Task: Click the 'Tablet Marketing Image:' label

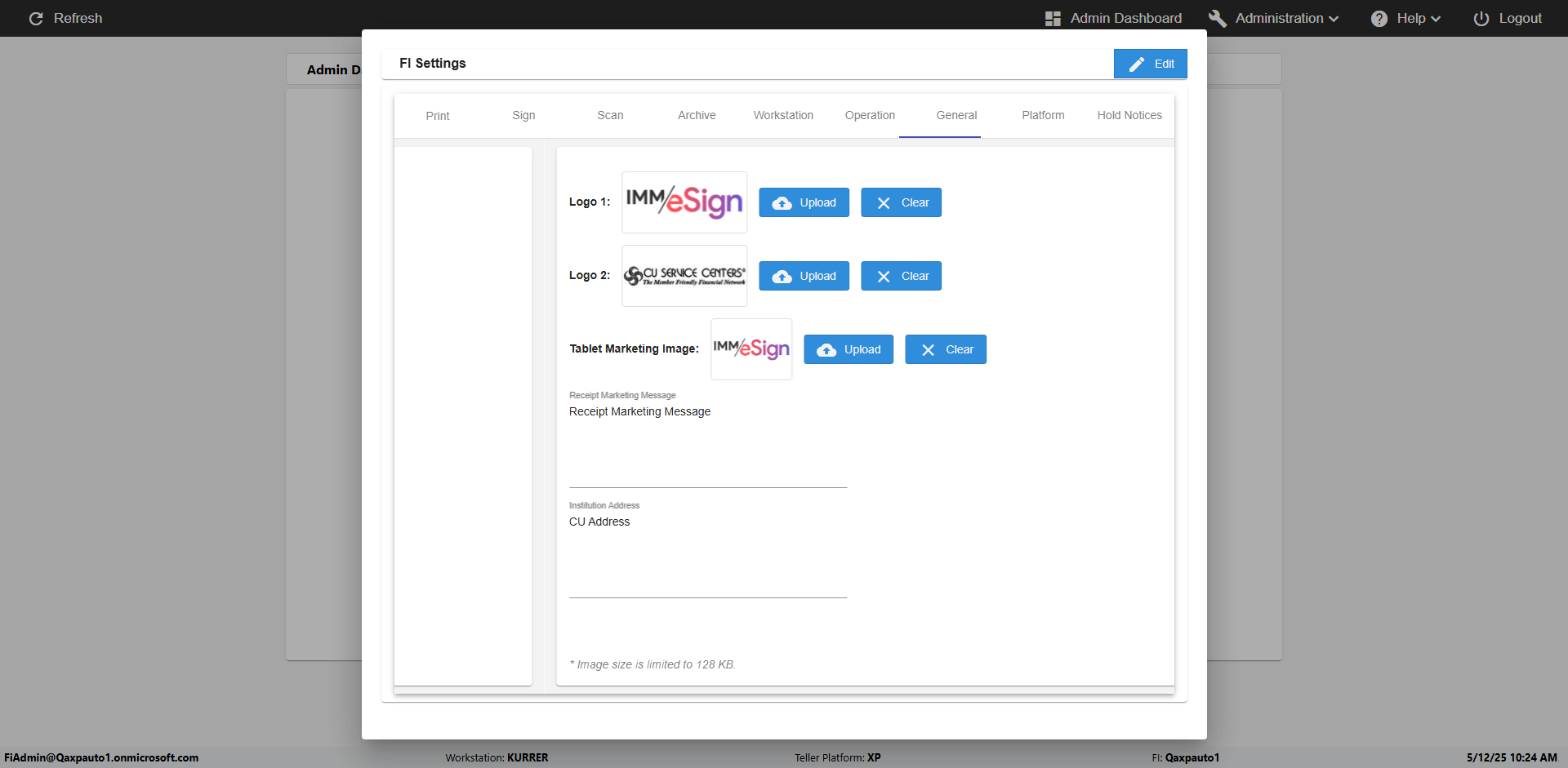Action: [635, 348]
